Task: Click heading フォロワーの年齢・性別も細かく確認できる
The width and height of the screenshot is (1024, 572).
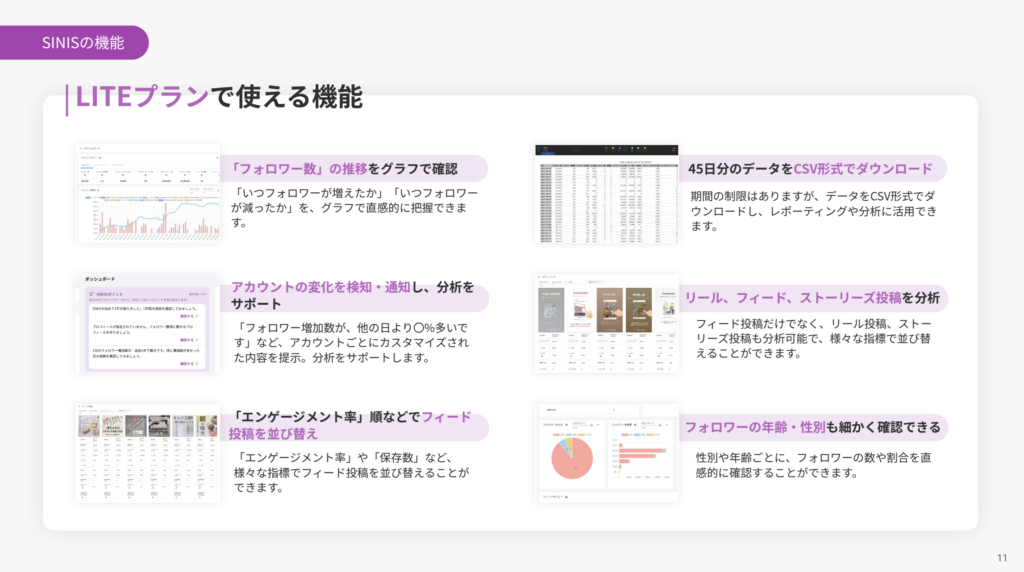Action: coord(812,427)
